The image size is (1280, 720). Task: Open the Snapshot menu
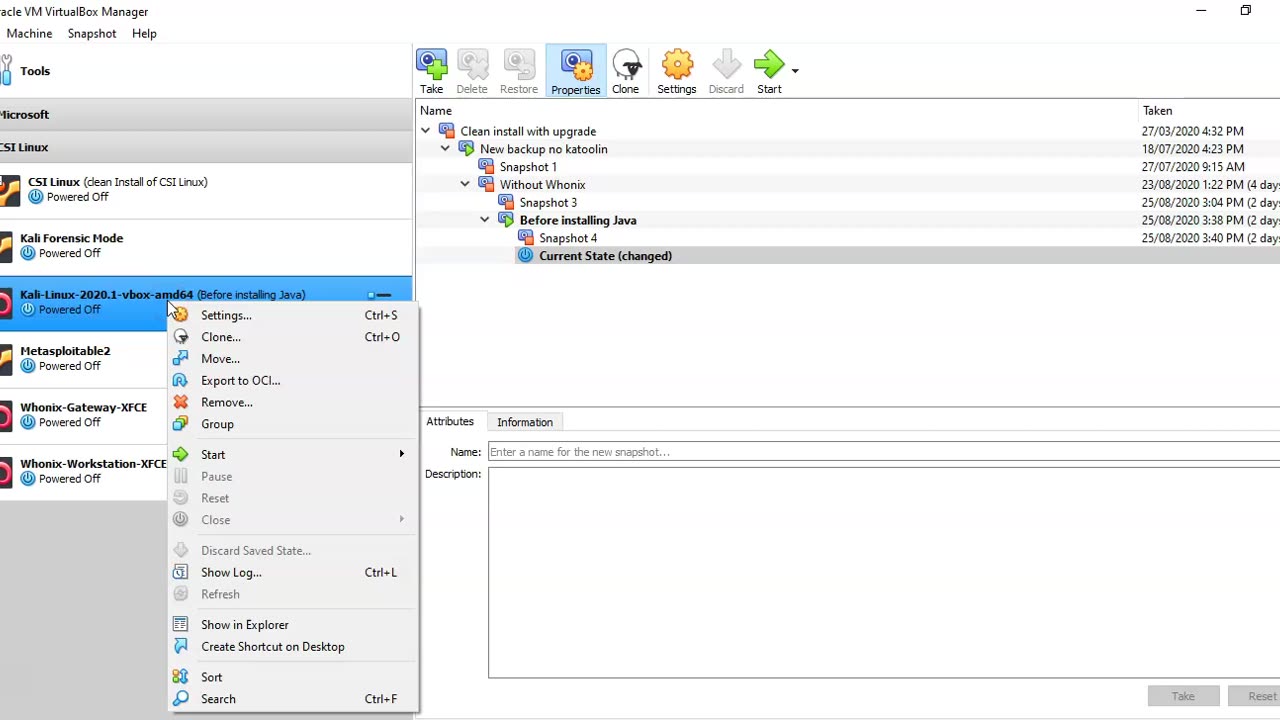pyautogui.click(x=92, y=33)
